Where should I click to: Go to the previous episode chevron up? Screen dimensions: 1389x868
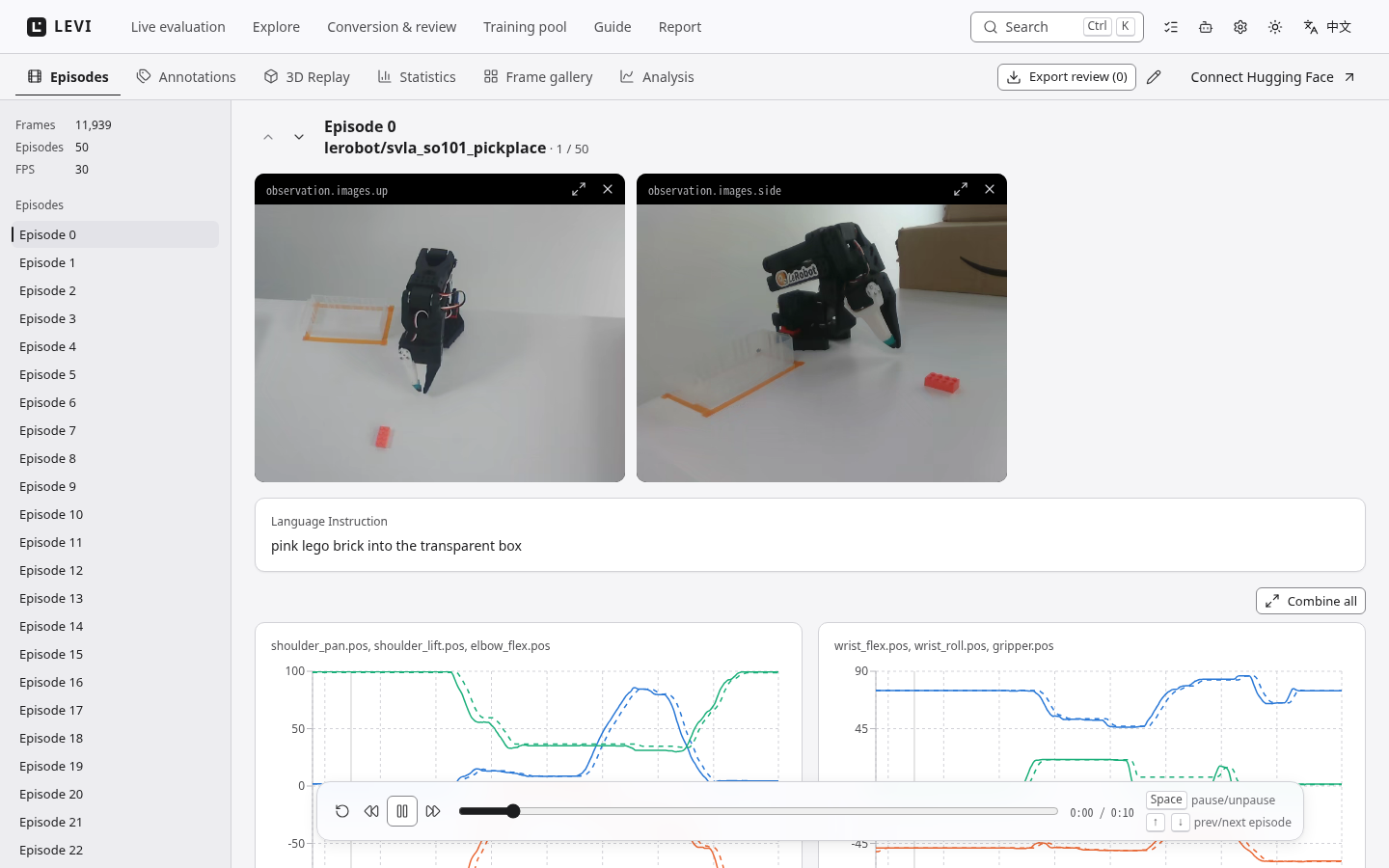tap(268, 137)
